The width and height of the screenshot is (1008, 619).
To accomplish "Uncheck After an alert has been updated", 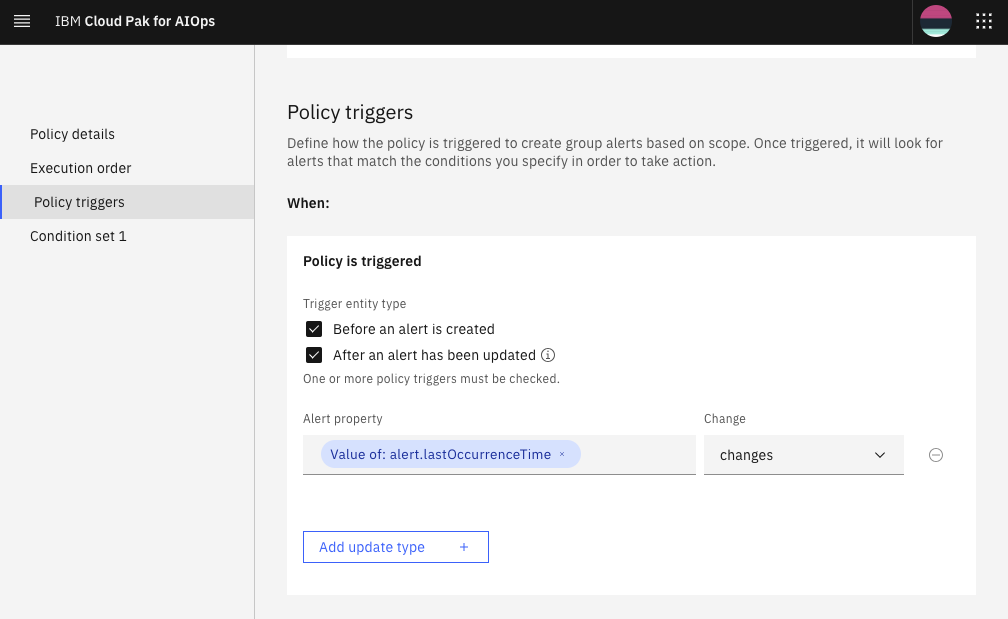I will pyautogui.click(x=314, y=355).
